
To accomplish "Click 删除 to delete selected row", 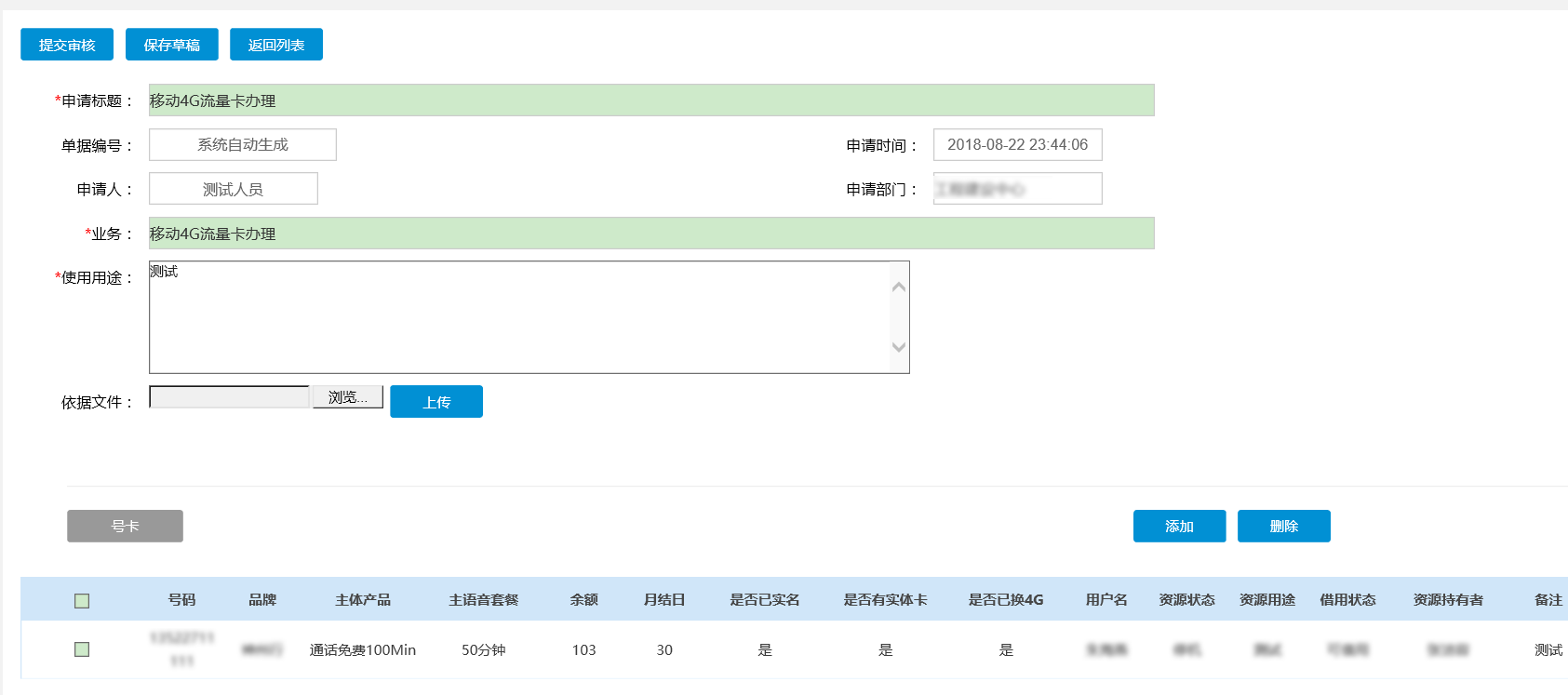I will 1283,526.
